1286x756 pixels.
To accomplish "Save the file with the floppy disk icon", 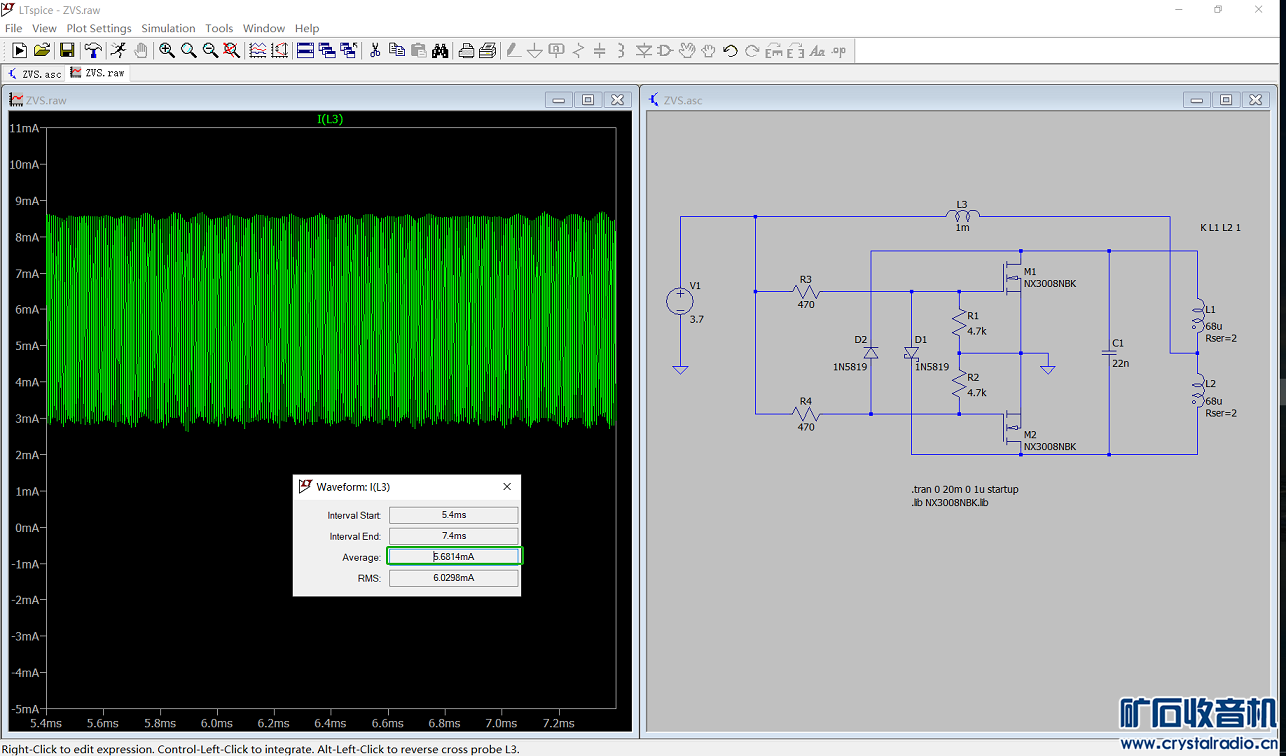I will [67, 50].
